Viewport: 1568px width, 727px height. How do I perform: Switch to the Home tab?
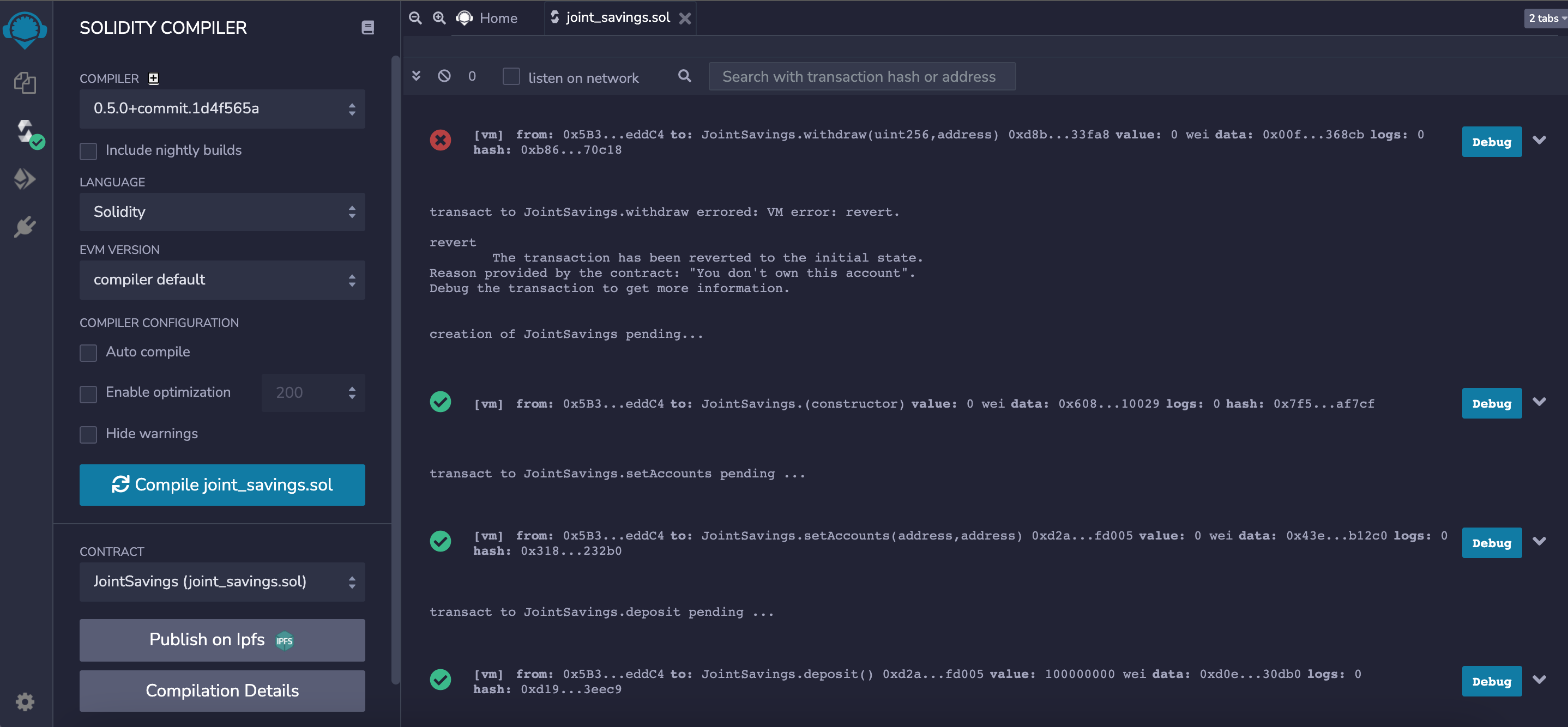[487, 18]
